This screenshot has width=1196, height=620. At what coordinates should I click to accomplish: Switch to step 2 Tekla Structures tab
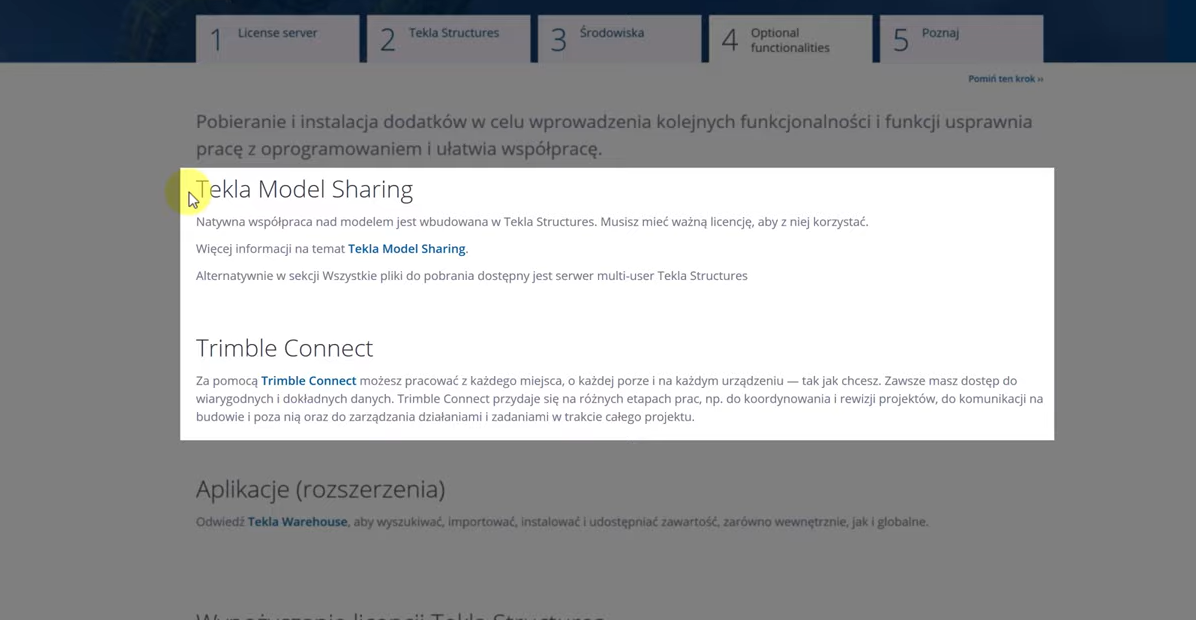tap(448, 38)
